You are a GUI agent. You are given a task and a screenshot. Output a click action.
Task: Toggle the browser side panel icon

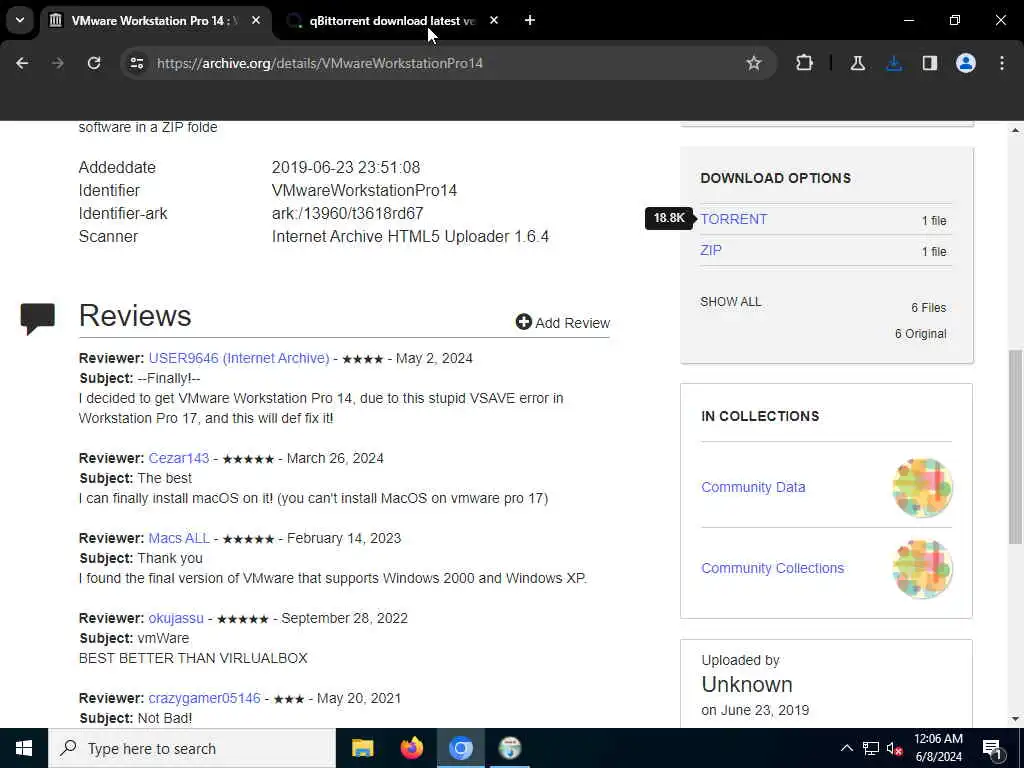click(x=930, y=63)
